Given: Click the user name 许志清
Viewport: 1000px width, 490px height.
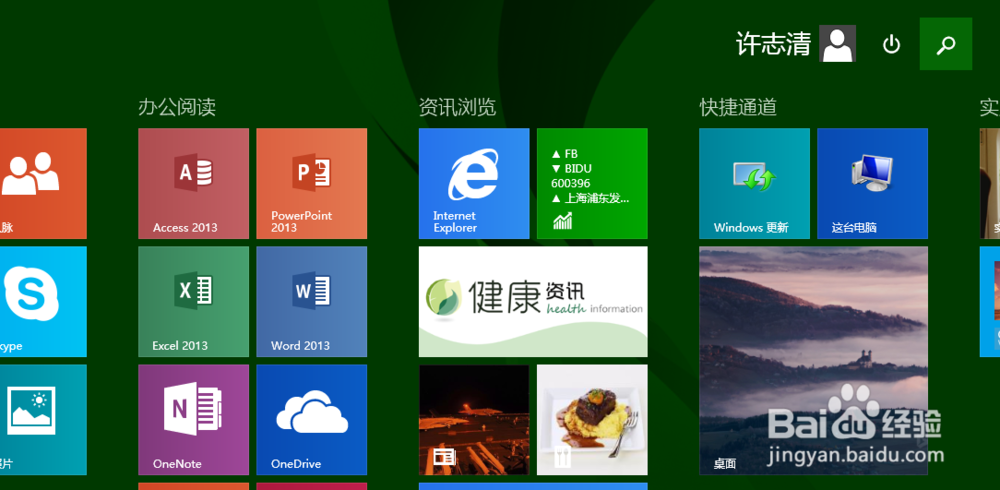Looking at the screenshot, I should (x=773, y=44).
